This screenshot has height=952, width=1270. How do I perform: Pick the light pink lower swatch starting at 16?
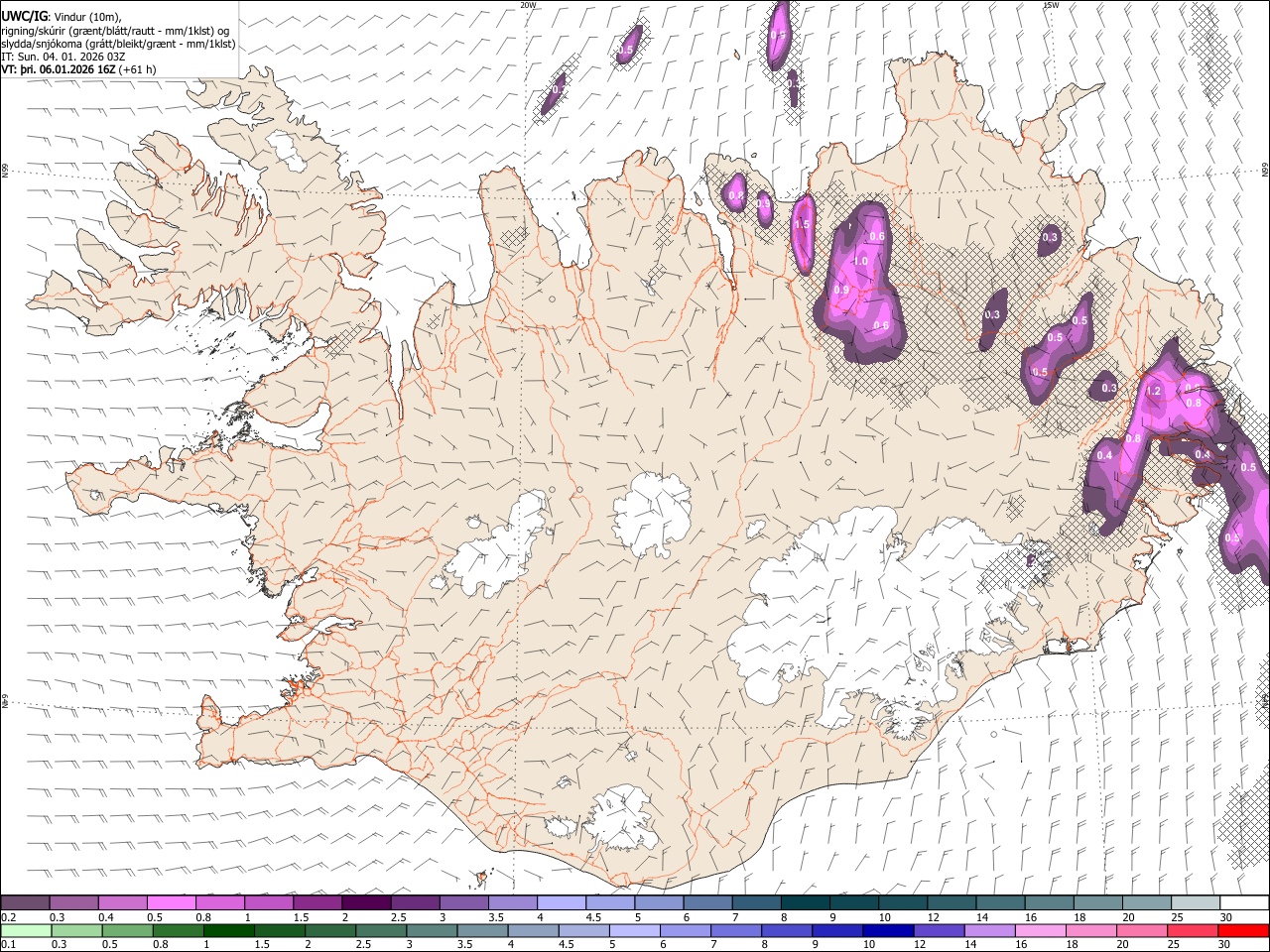[1040, 930]
